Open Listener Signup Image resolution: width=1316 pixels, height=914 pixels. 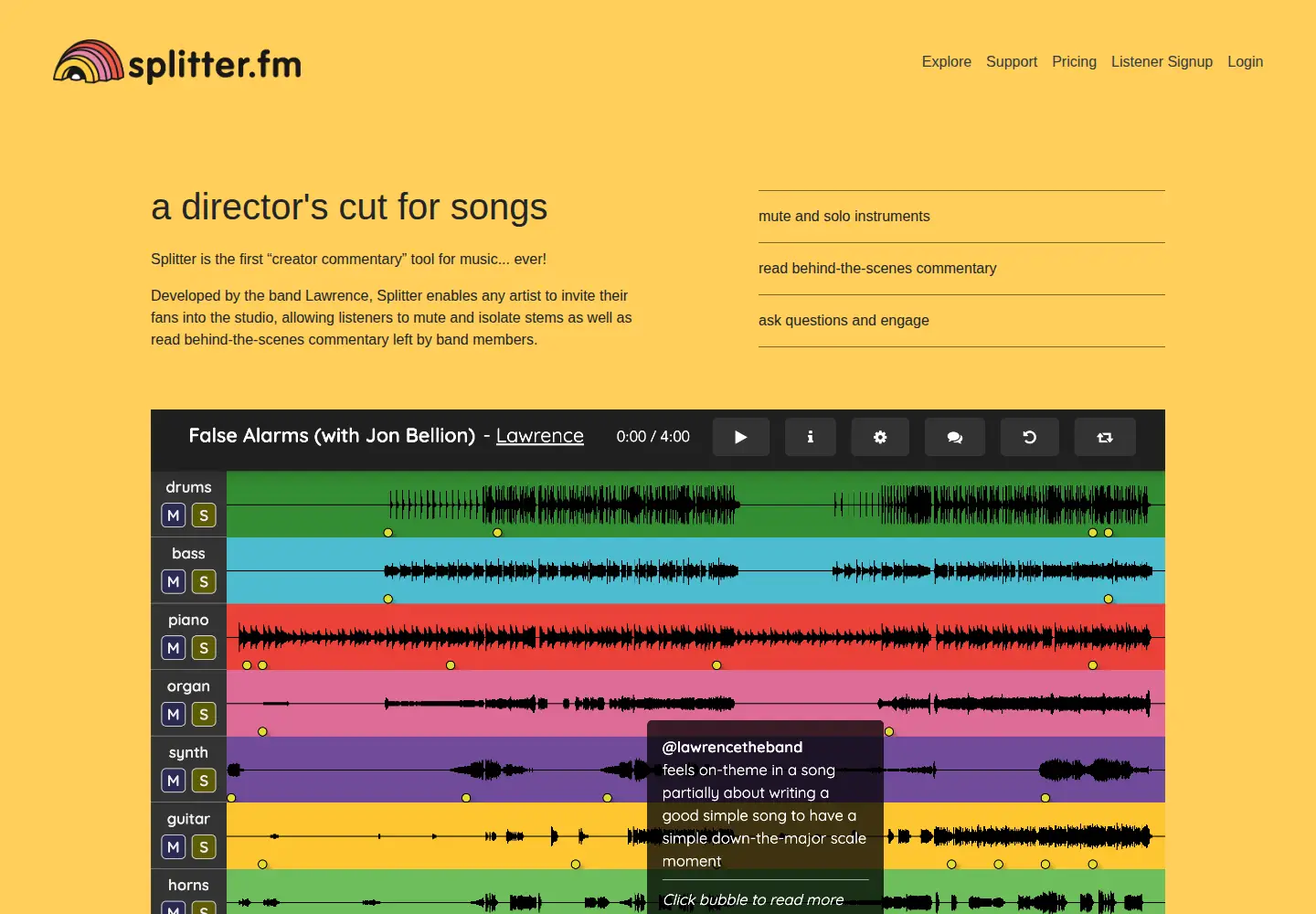(x=1162, y=62)
